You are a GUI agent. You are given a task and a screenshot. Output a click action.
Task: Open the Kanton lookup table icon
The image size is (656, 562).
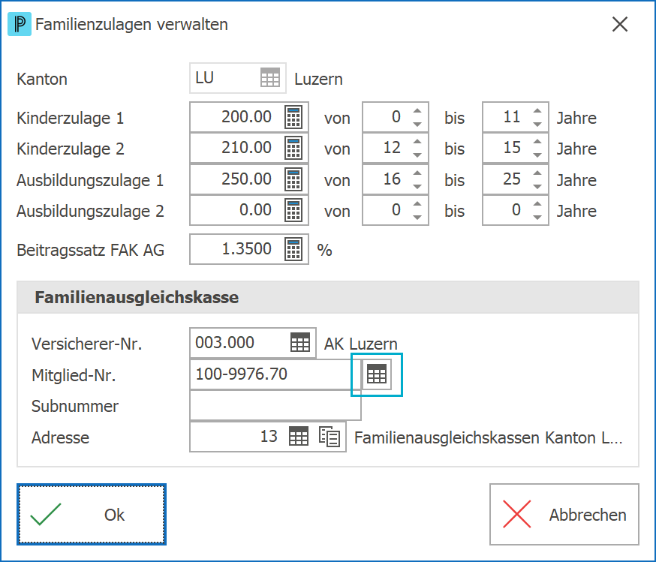270,78
